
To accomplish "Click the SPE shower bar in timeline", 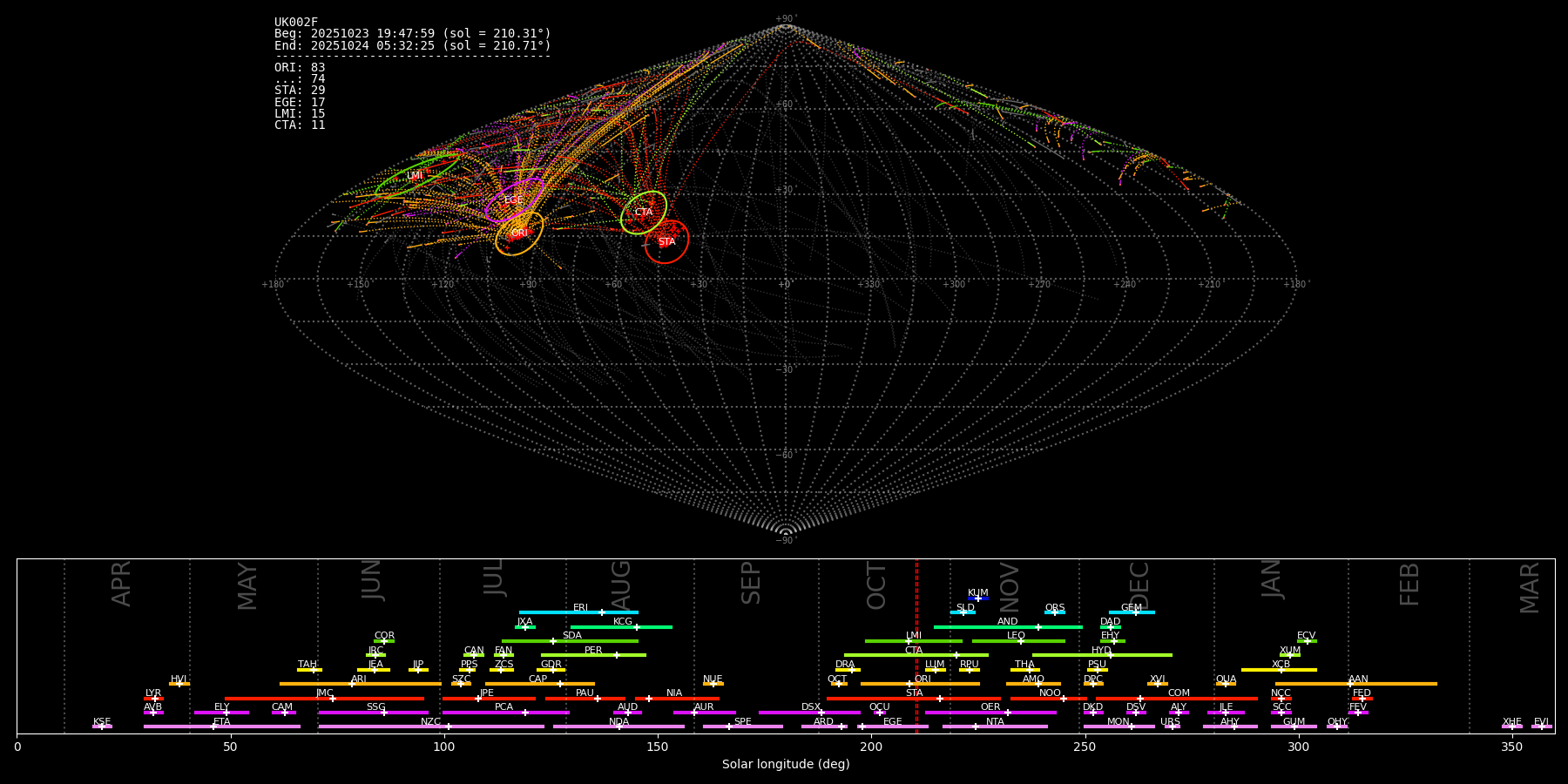I will pos(743,727).
